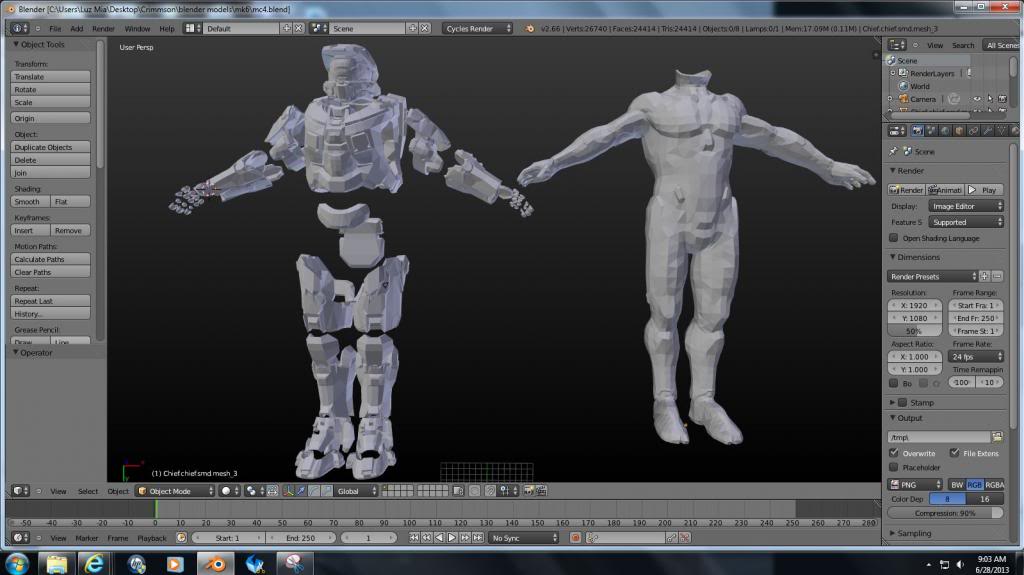
Task: Enable the Placeholder checkbox
Action: [893, 467]
